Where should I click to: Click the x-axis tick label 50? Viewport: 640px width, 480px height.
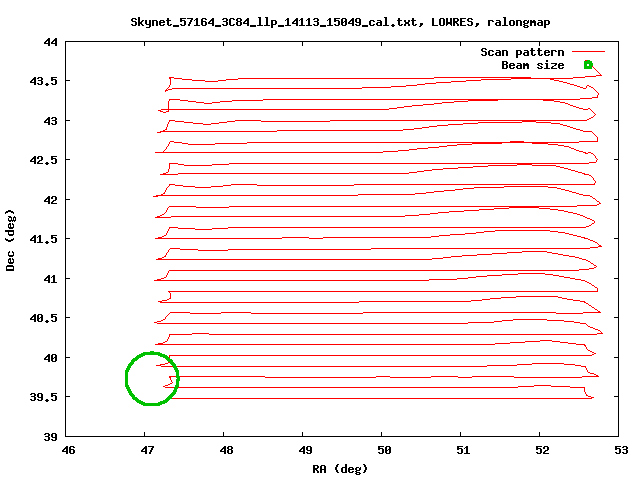click(384, 450)
